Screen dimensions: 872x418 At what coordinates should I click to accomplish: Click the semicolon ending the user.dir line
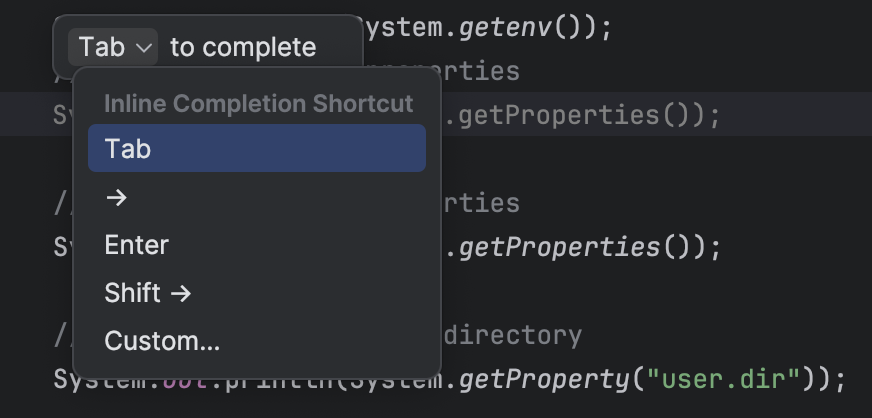[839, 380]
